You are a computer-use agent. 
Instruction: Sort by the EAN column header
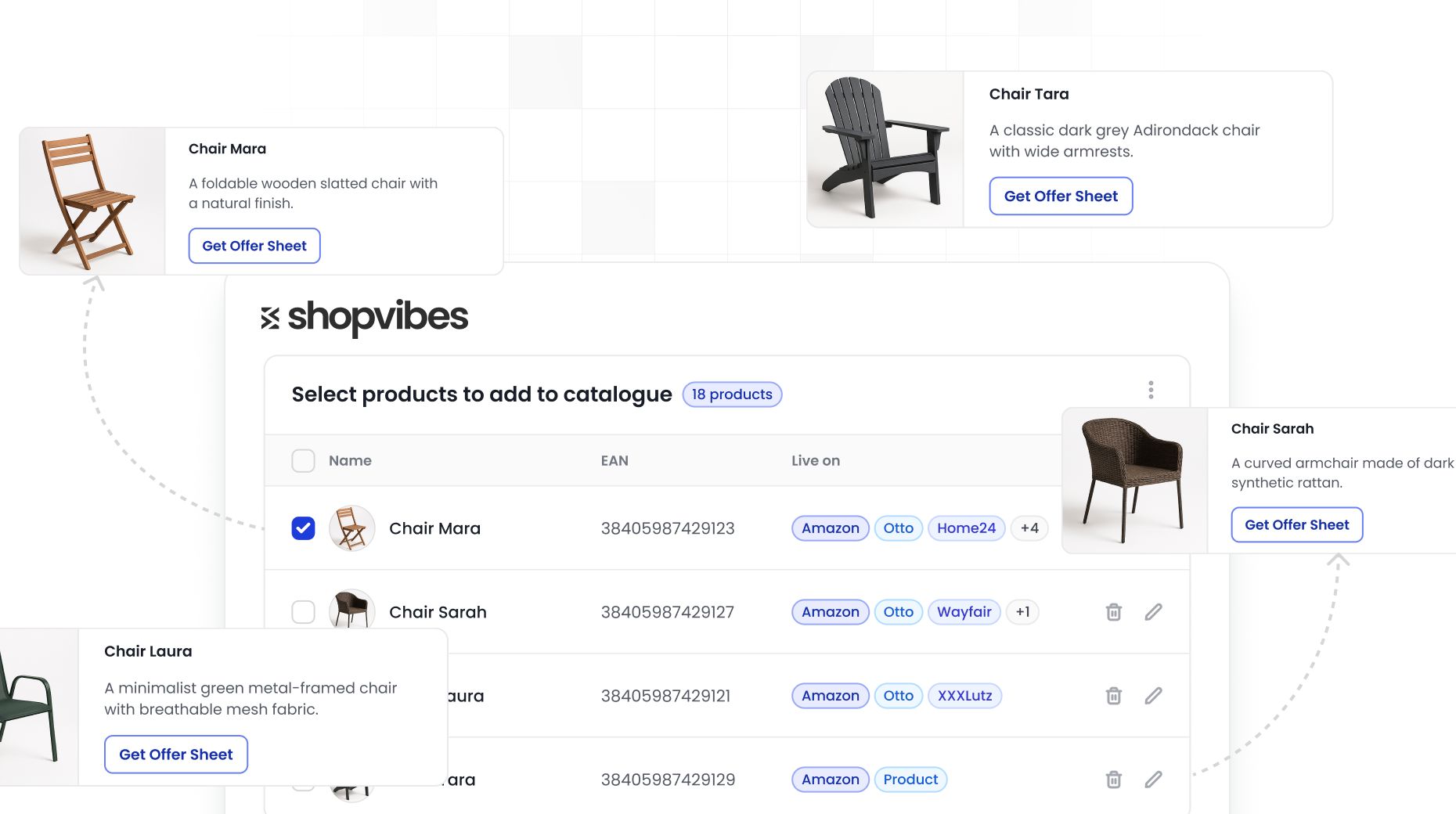click(x=614, y=461)
